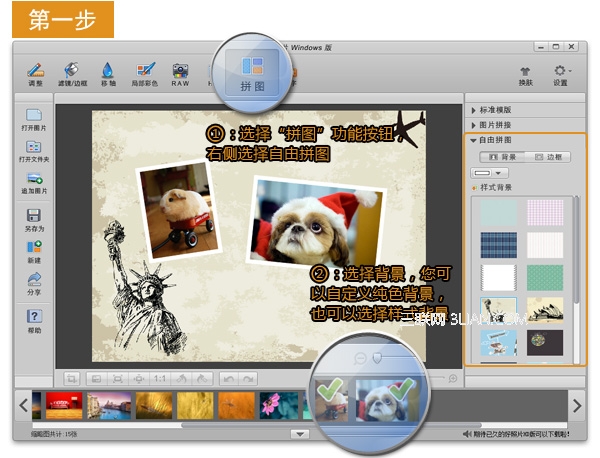Open the RAW camera tool
The image size is (600, 458).
(x=180, y=75)
